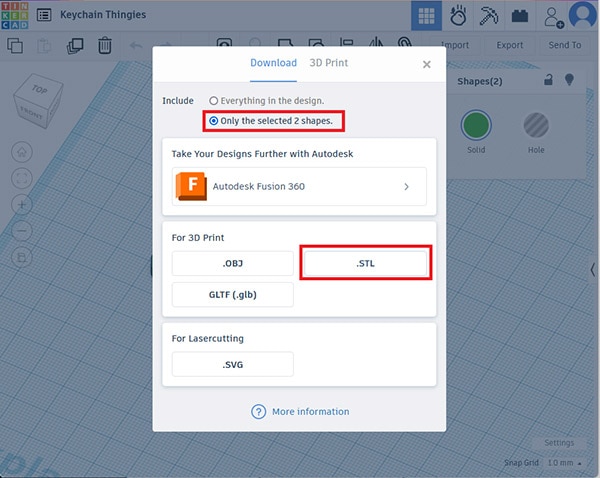600x478 pixels.
Task: Zoom out with the minus icon
Action: click(x=22, y=231)
